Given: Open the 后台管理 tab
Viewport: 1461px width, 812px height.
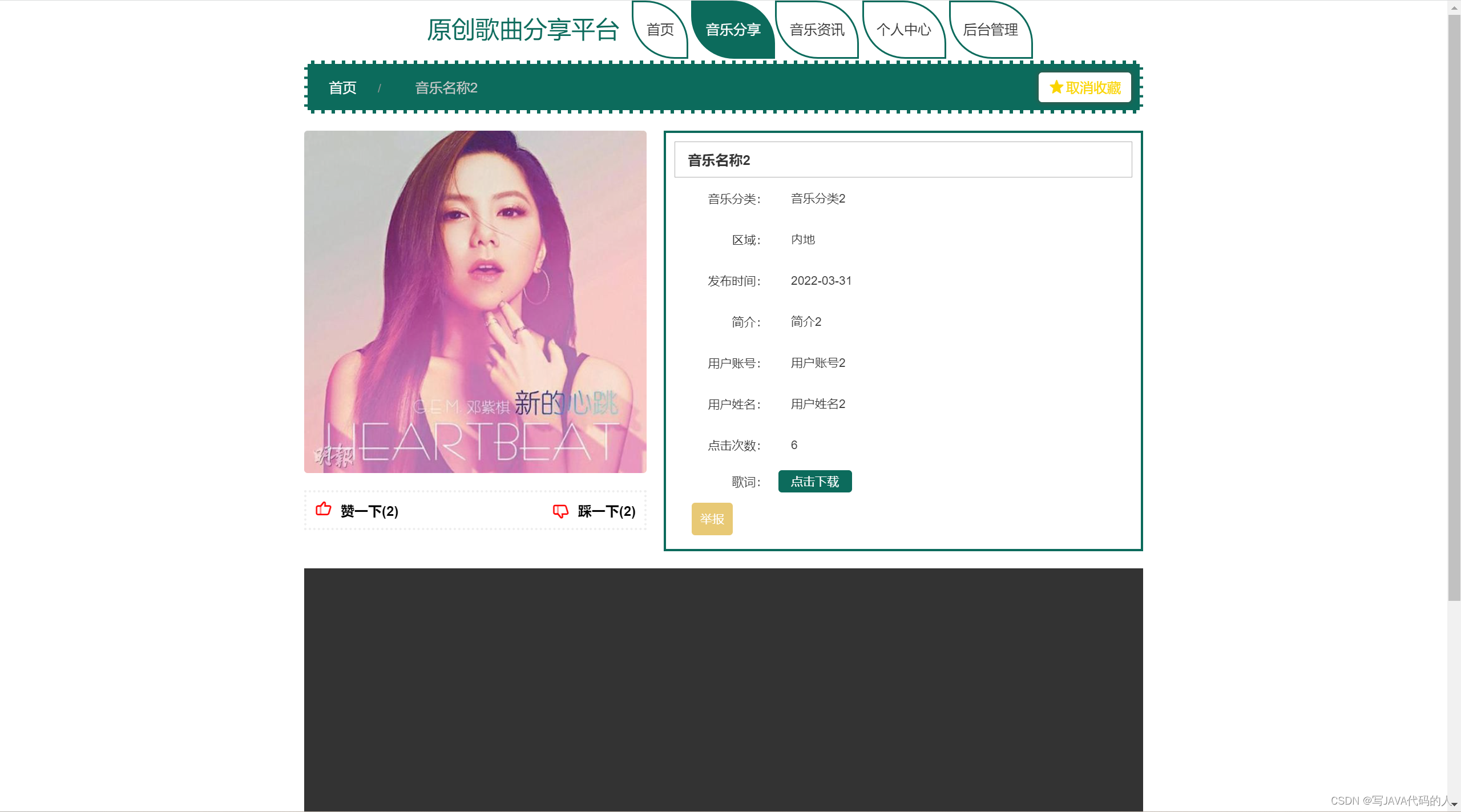Looking at the screenshot, I should [x=990, y=30].
